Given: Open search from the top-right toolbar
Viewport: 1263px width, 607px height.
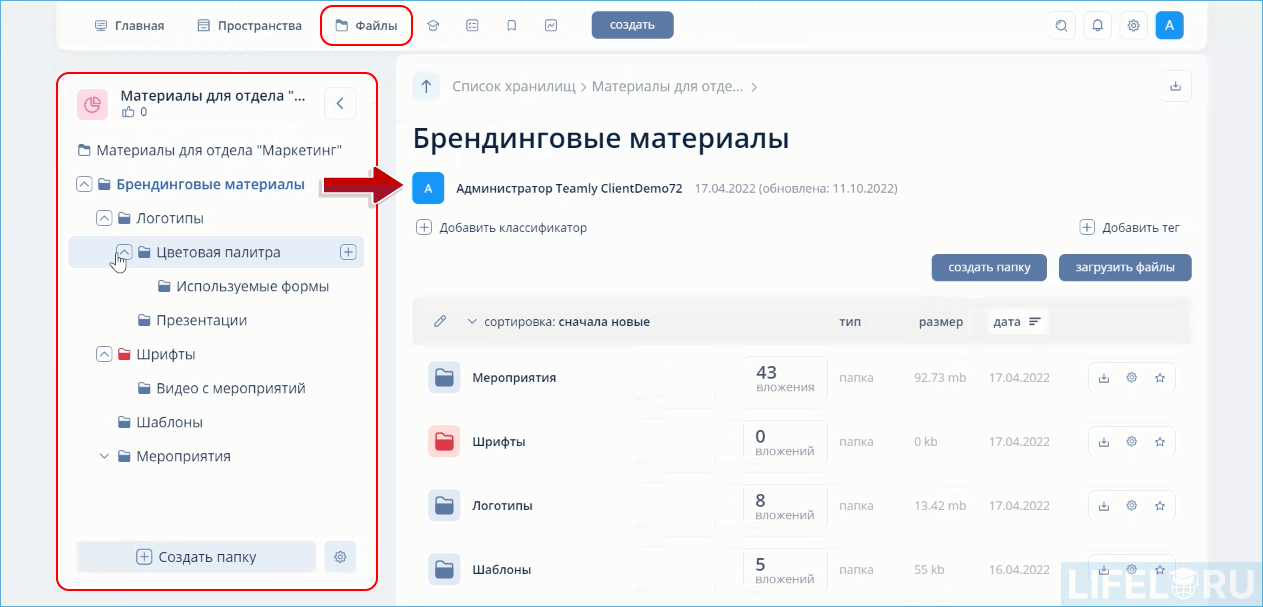Looking at the screenshot, I should point(1061,25).
